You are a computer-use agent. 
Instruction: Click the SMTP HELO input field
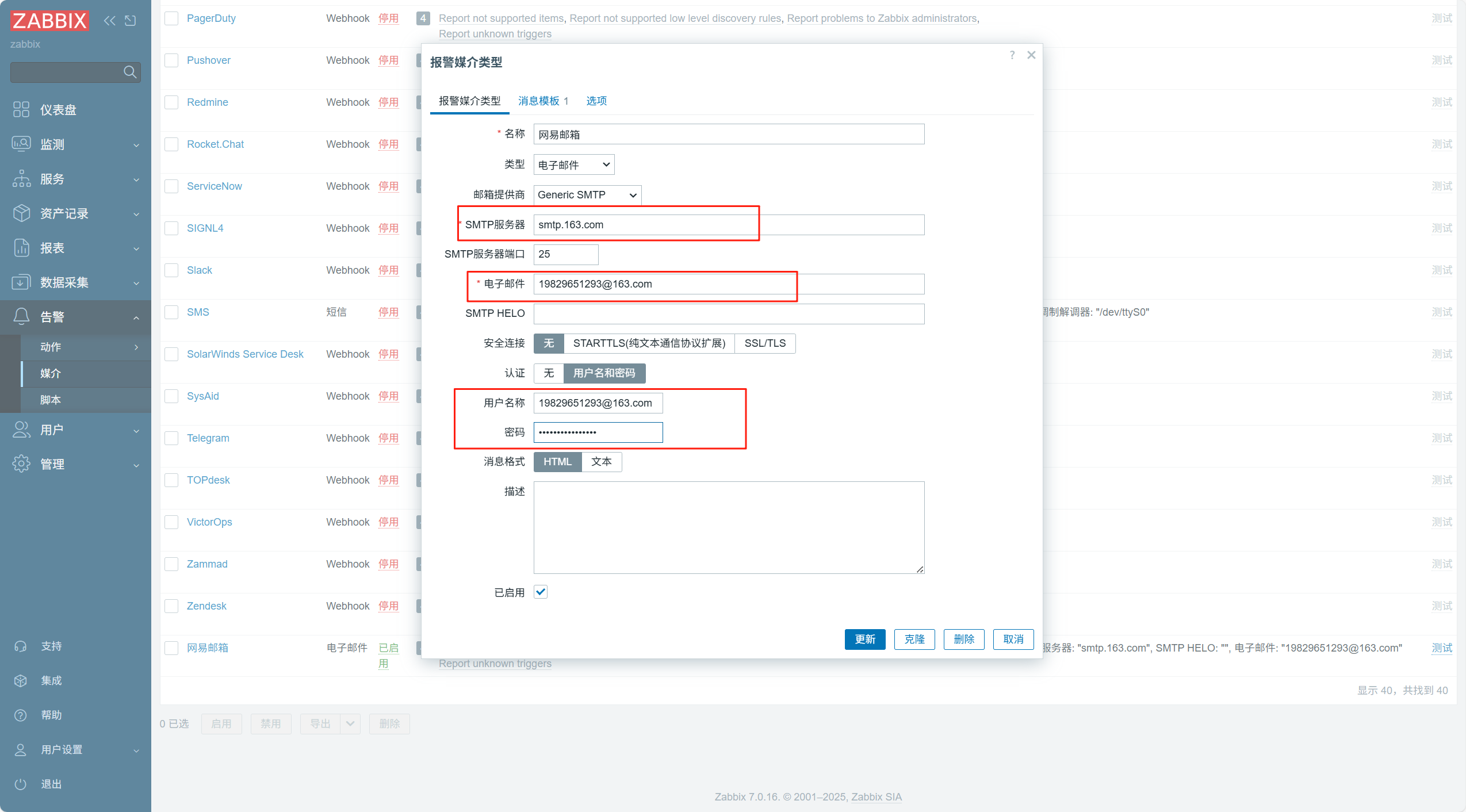[x=729, y=314]
